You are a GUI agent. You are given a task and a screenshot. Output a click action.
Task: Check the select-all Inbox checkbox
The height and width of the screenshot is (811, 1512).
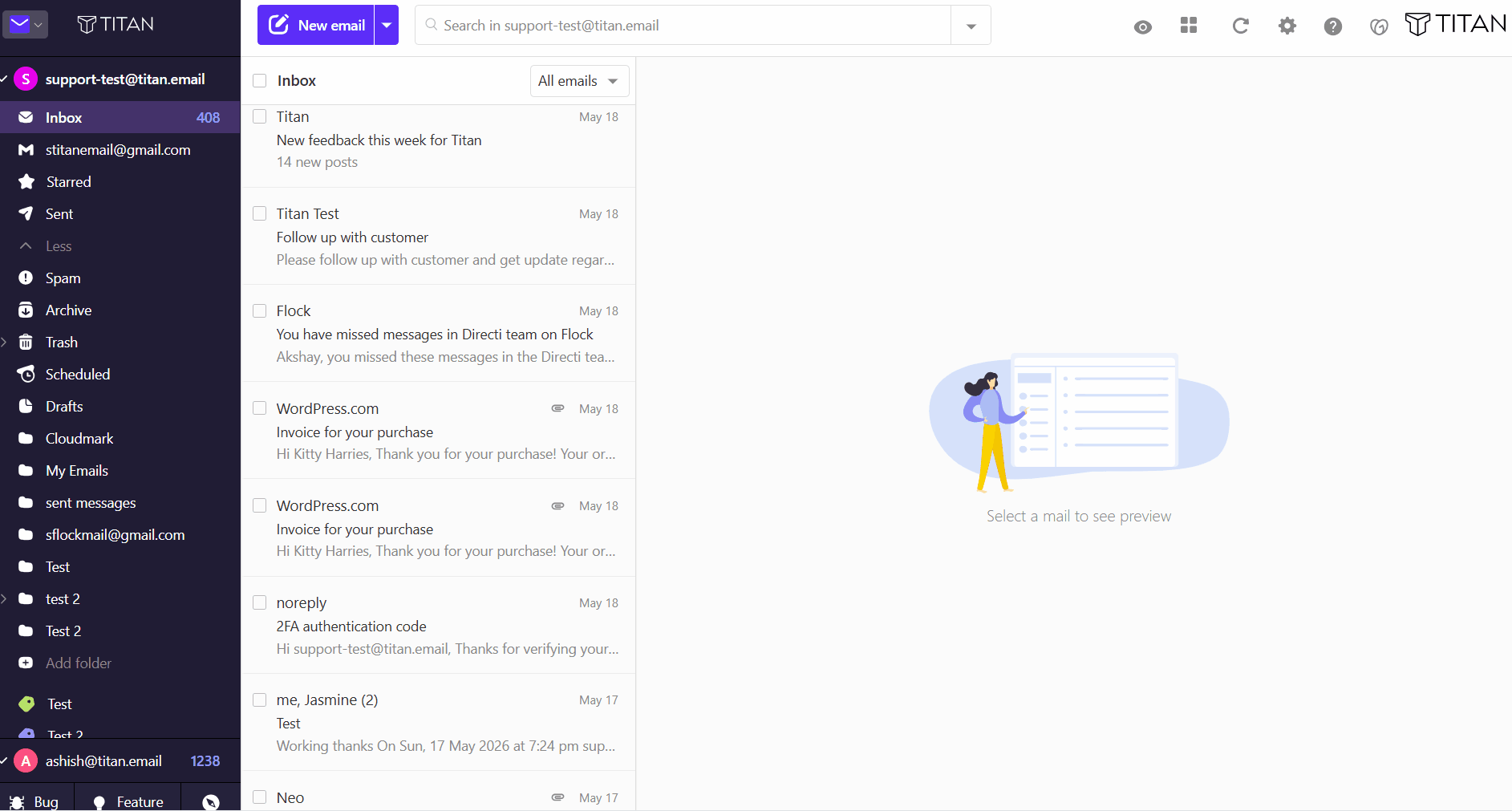point(260,81)
